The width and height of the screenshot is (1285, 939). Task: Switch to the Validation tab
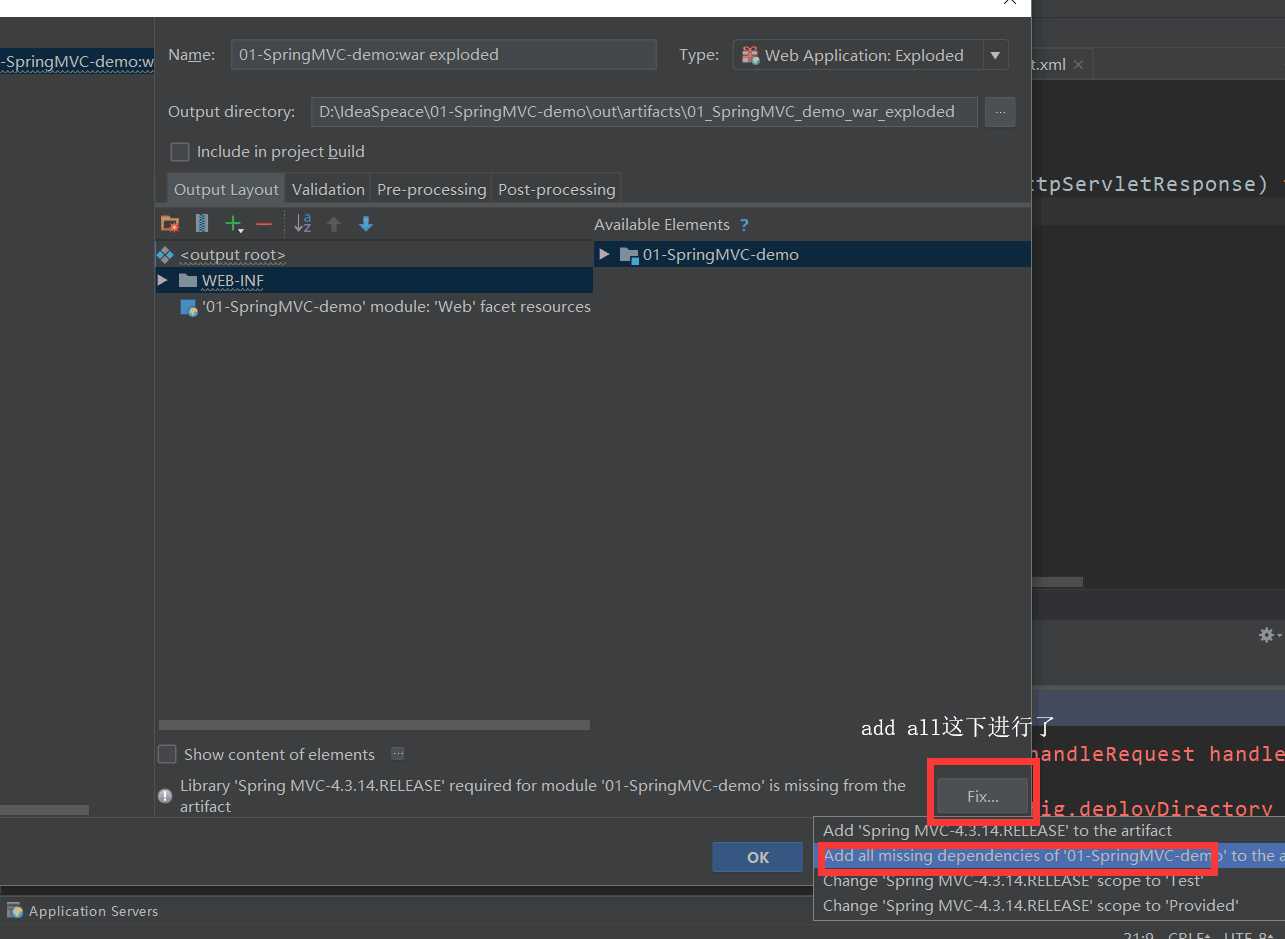pyautogui.click(x=328, y=189)
